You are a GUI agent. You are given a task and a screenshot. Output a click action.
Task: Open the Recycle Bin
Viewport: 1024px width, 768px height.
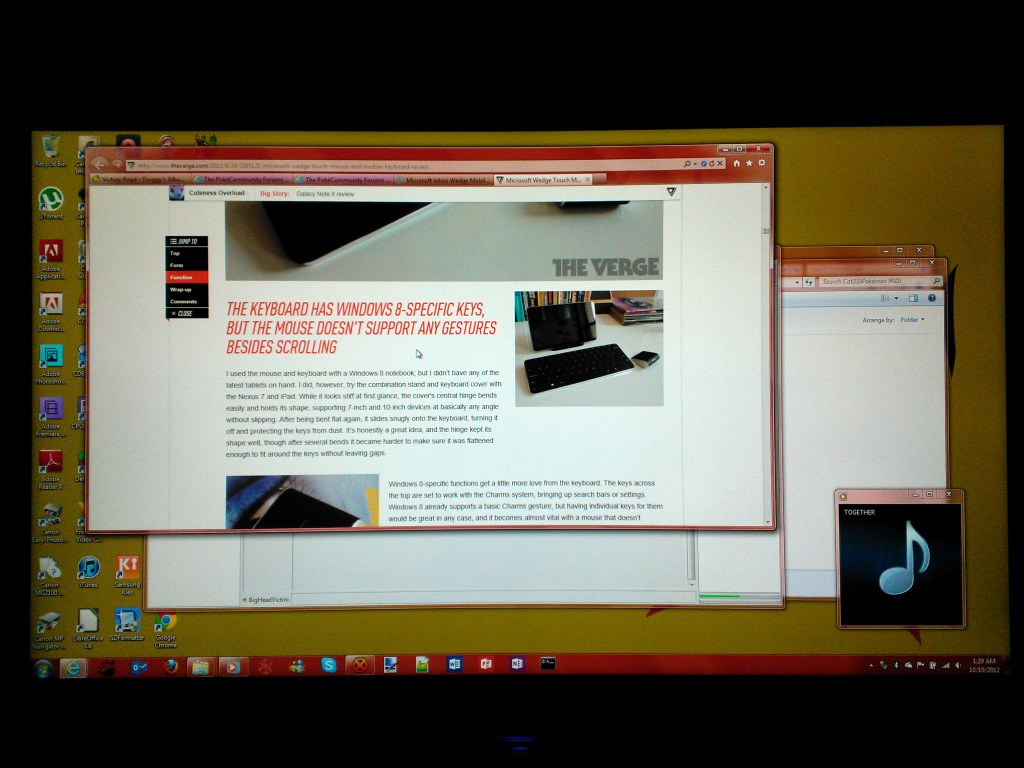tap(50, 149)
